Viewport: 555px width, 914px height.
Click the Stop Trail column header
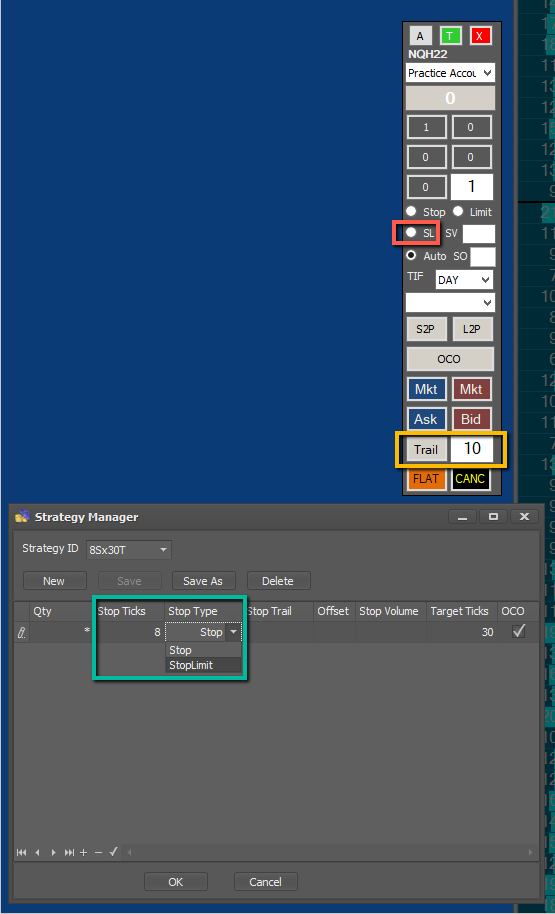click(x=278, y=611)
